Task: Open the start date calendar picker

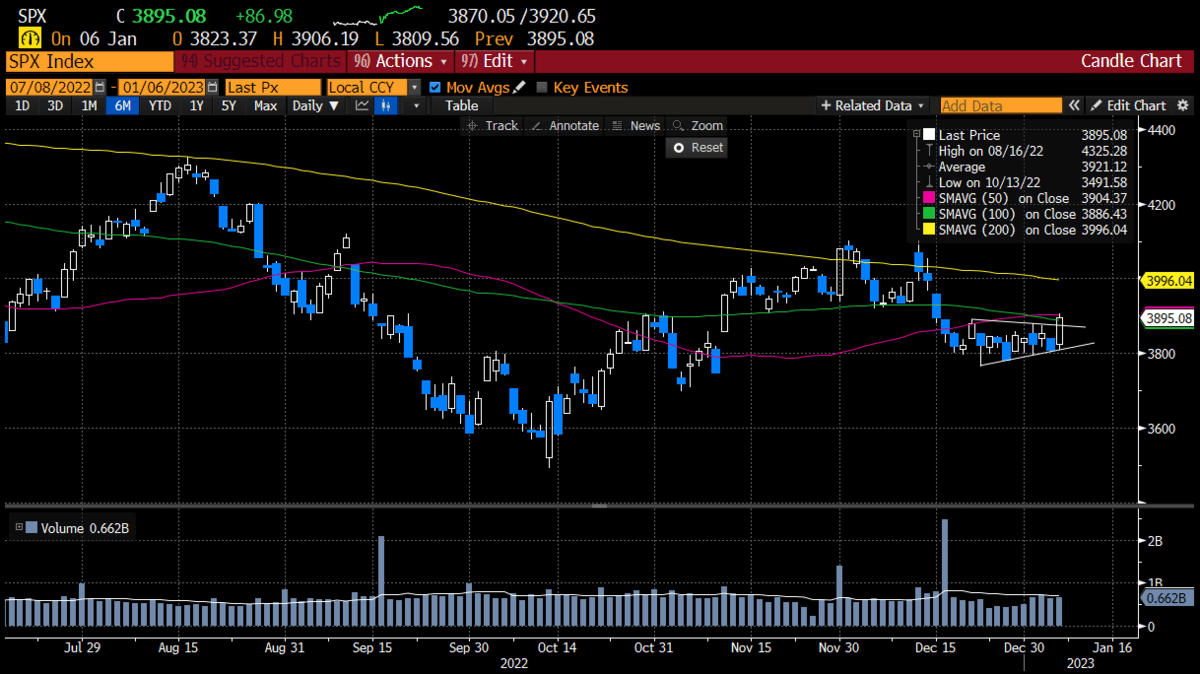Action: tap(99, 87)
